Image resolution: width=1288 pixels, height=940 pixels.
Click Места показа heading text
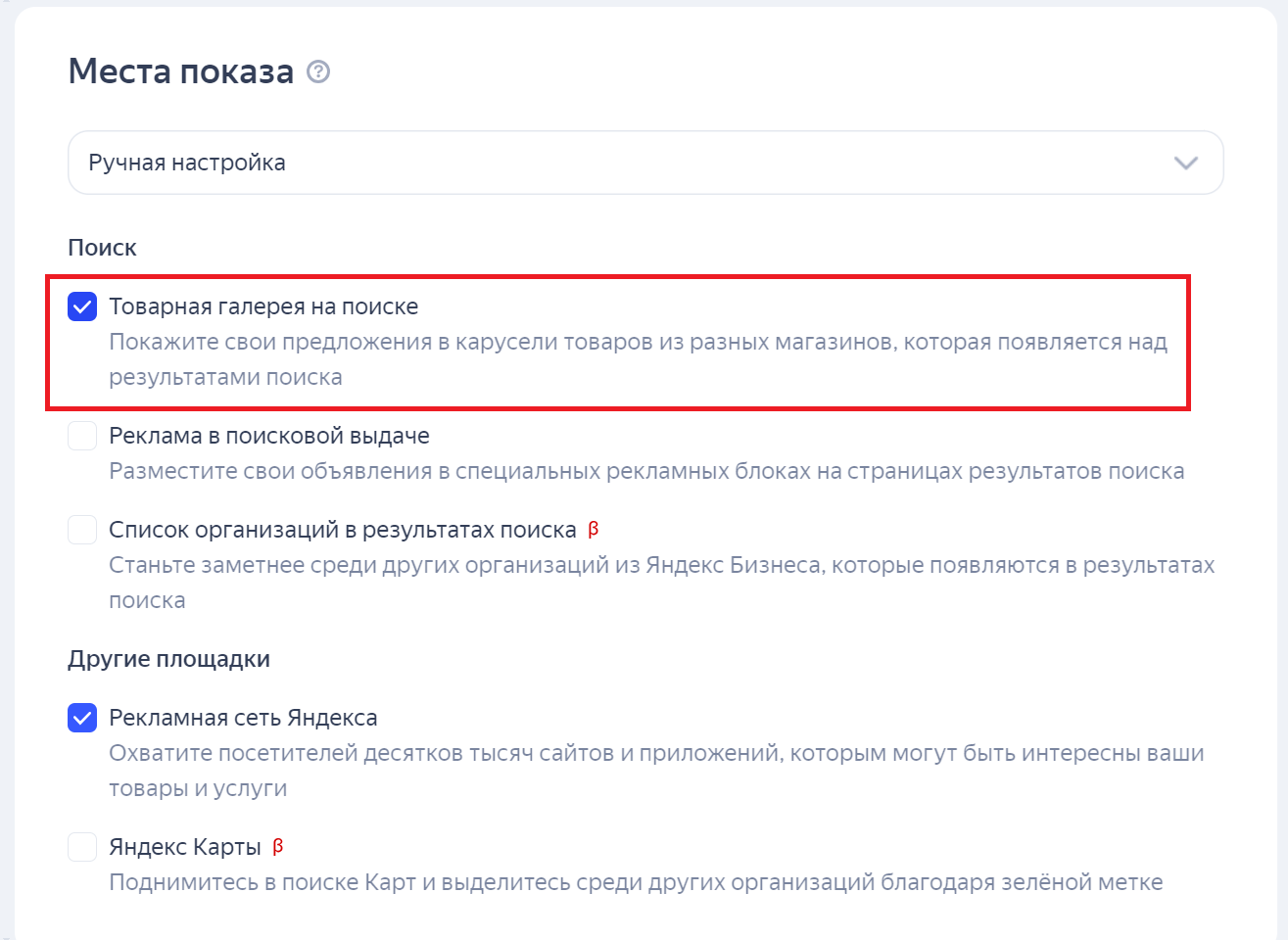click(x=181, y=71)
